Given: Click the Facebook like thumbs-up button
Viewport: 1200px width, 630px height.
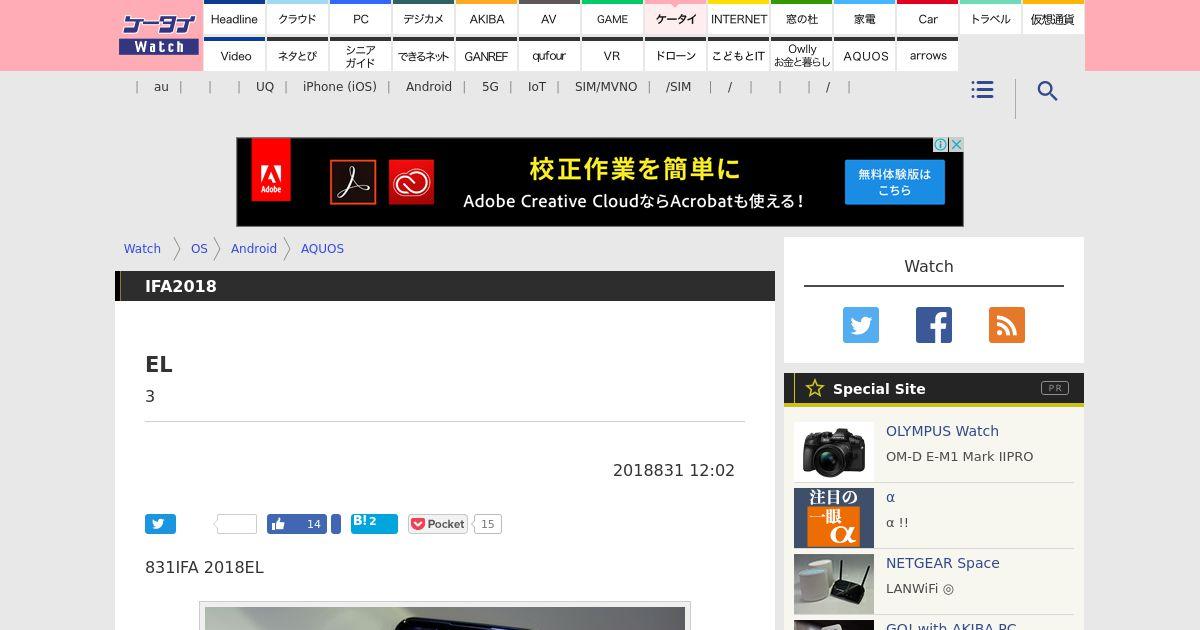Looking at the screenshot, I should pos(297,524).
